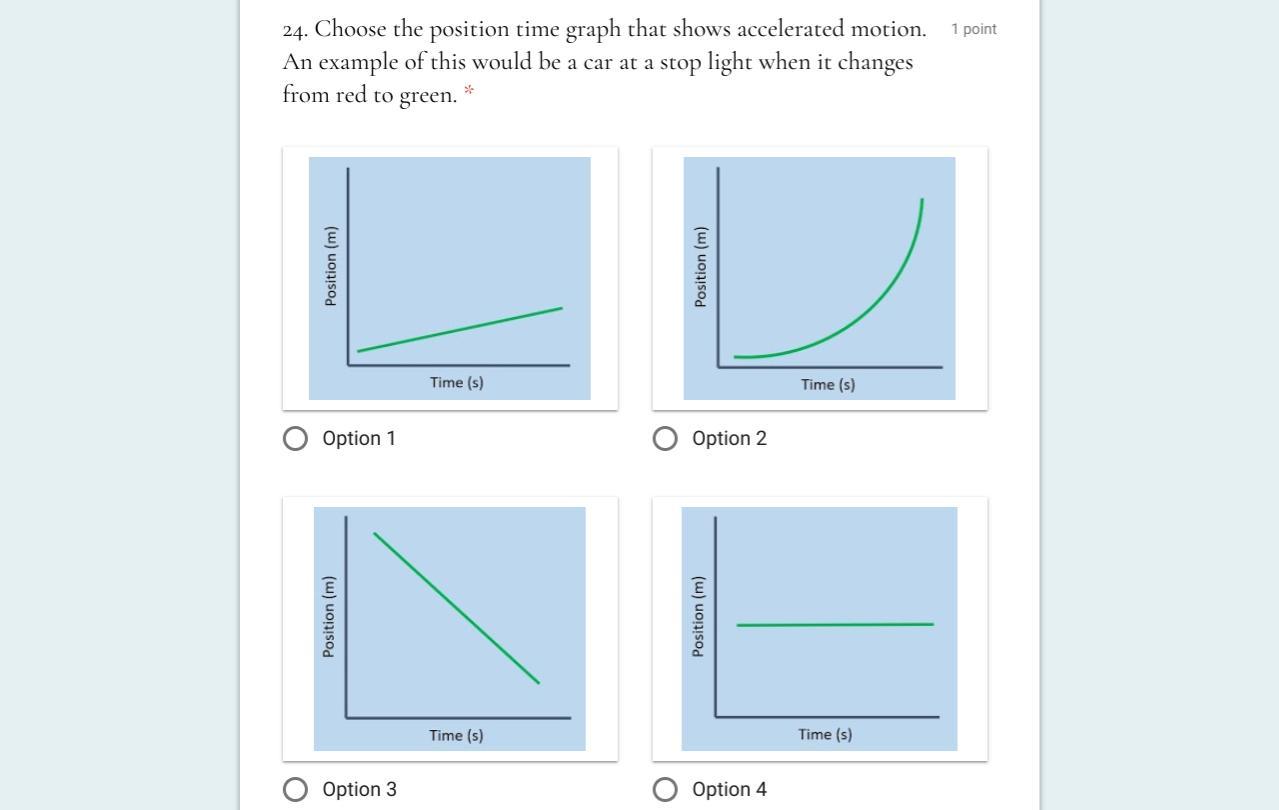Click "Position (m)" label in Option 3 graph
Screen dimensions: 1279x810
(x=328, y=617)
